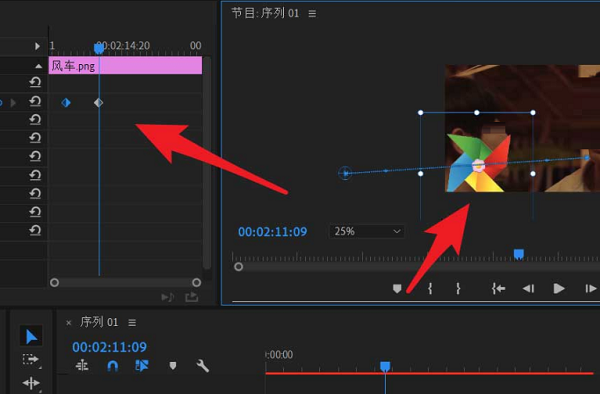Image resolution: width=600 pixels, height=394 pixels.
Task: Click top-right handle of pinwheel bounding box
Action: pos(533,112)
